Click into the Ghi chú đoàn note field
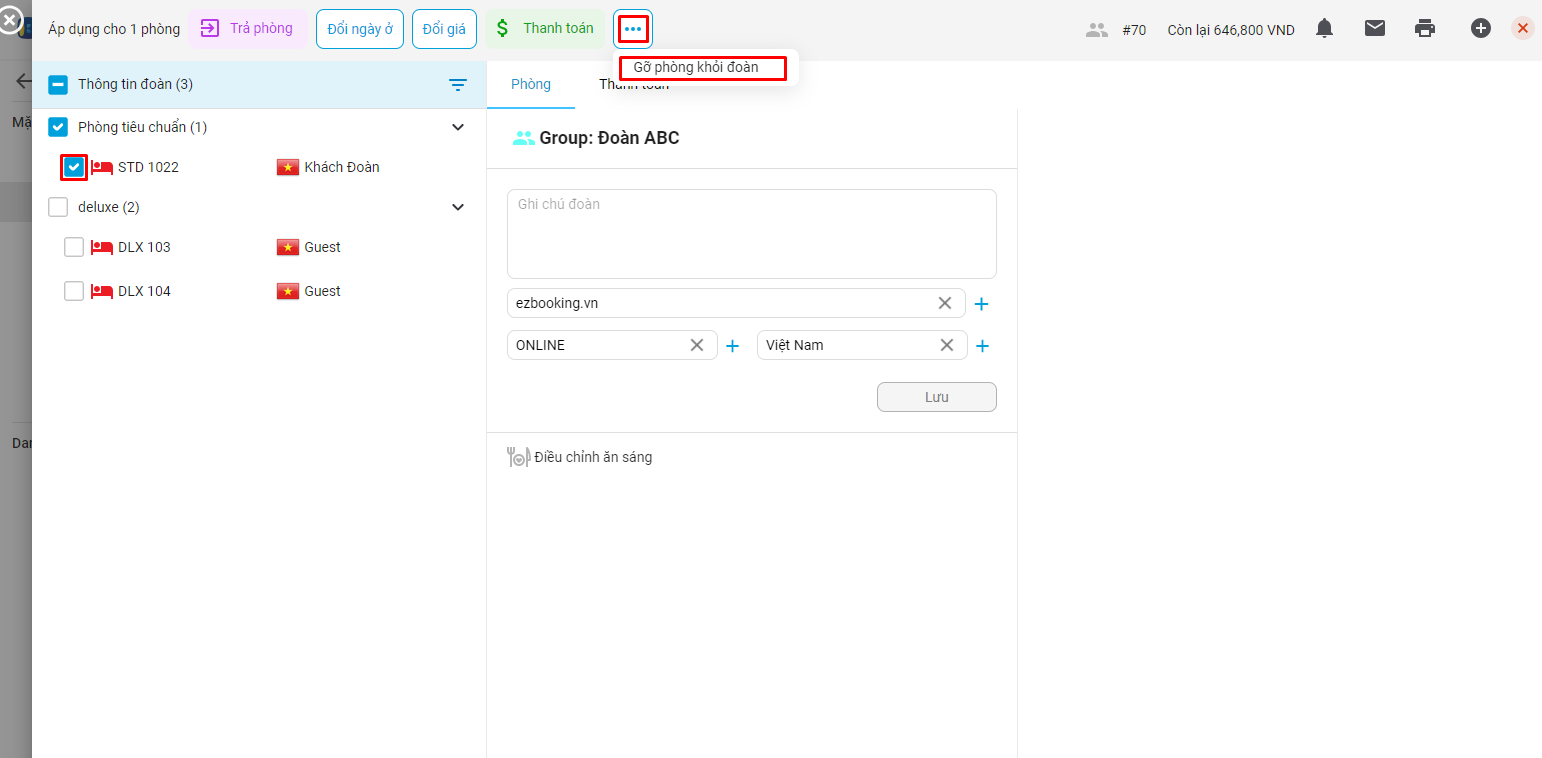The image size is (1542, 758). [751, 234]
